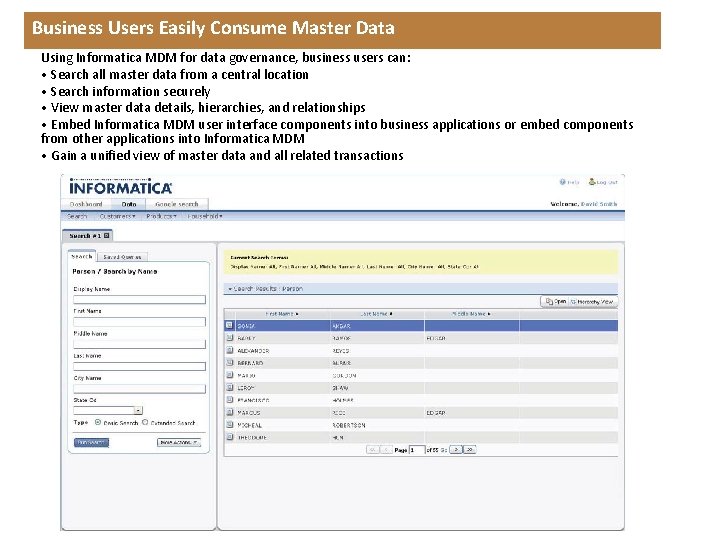Click into the City Name field
This screenshot has width=720, height=540.
pyautogui.click(x=139, y=388)
